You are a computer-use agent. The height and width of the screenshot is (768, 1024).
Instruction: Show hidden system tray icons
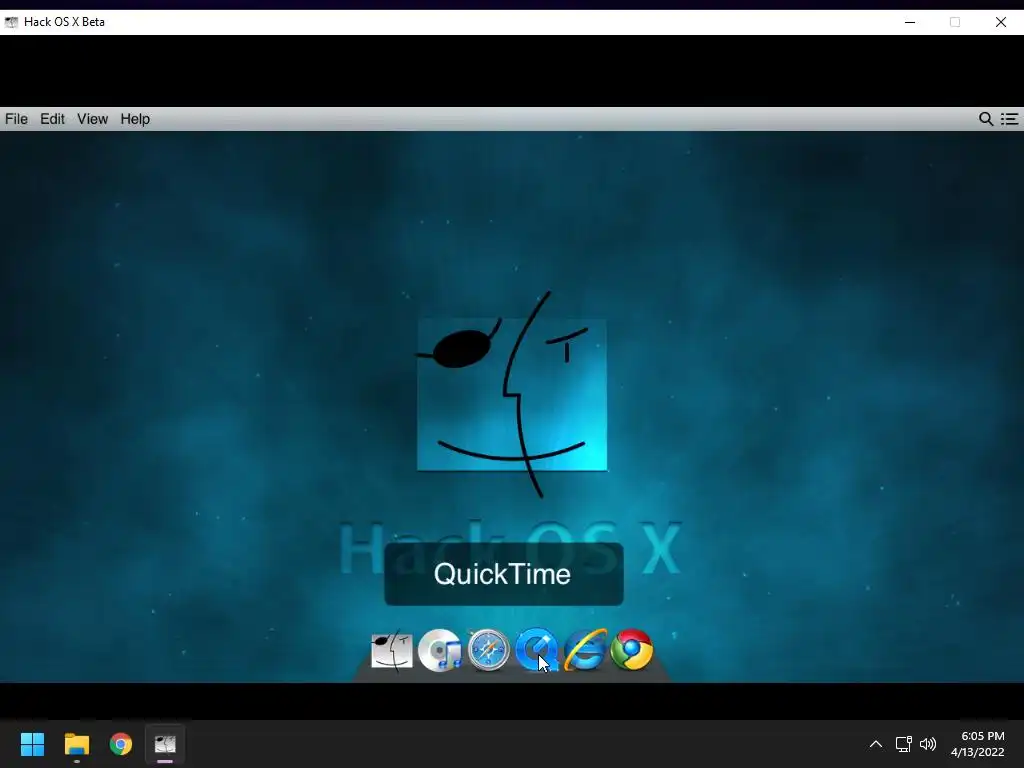coord(876,744)
